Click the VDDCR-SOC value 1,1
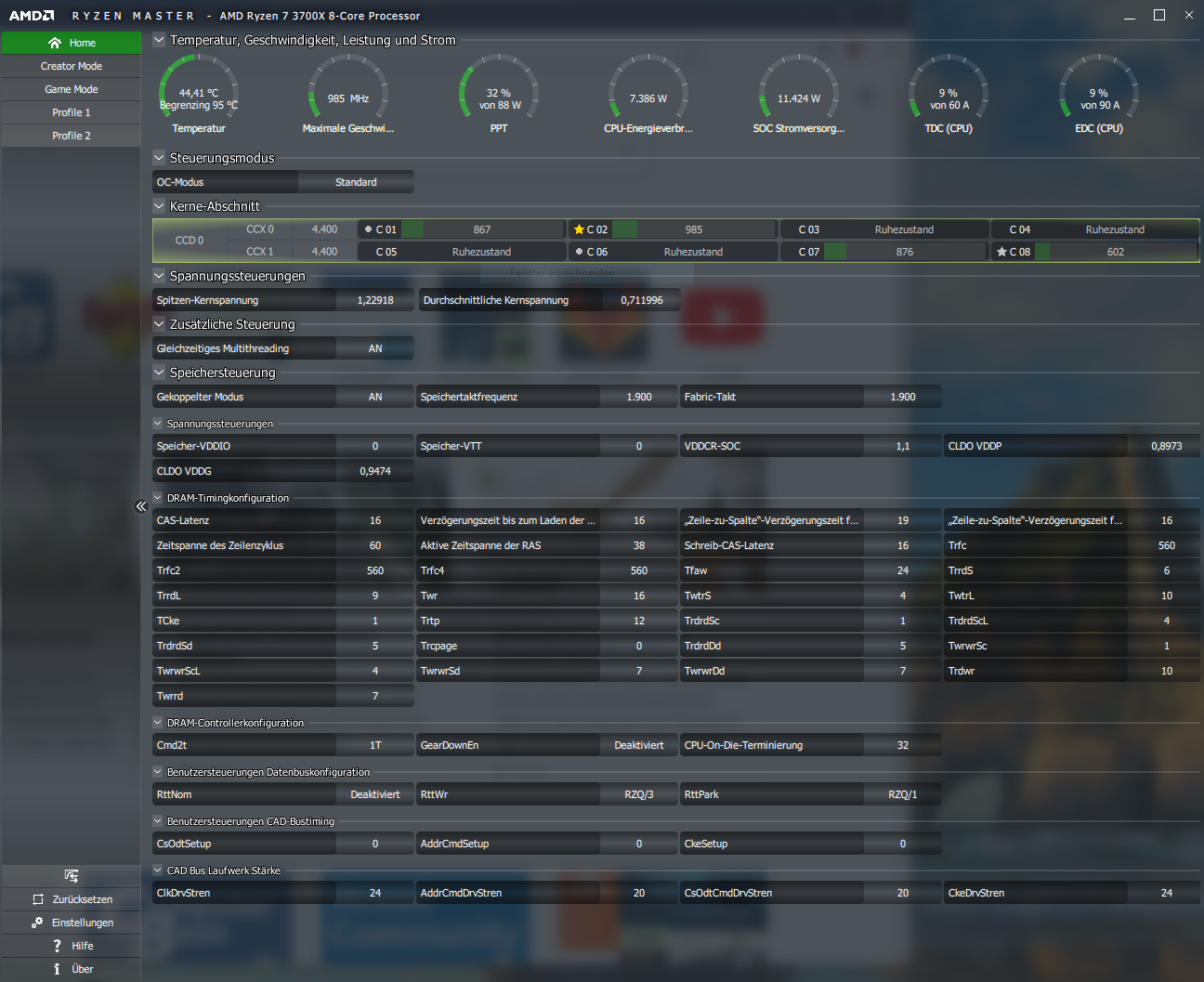Image resolution: width=1204 pixels, height=982 pixels. 903,446
